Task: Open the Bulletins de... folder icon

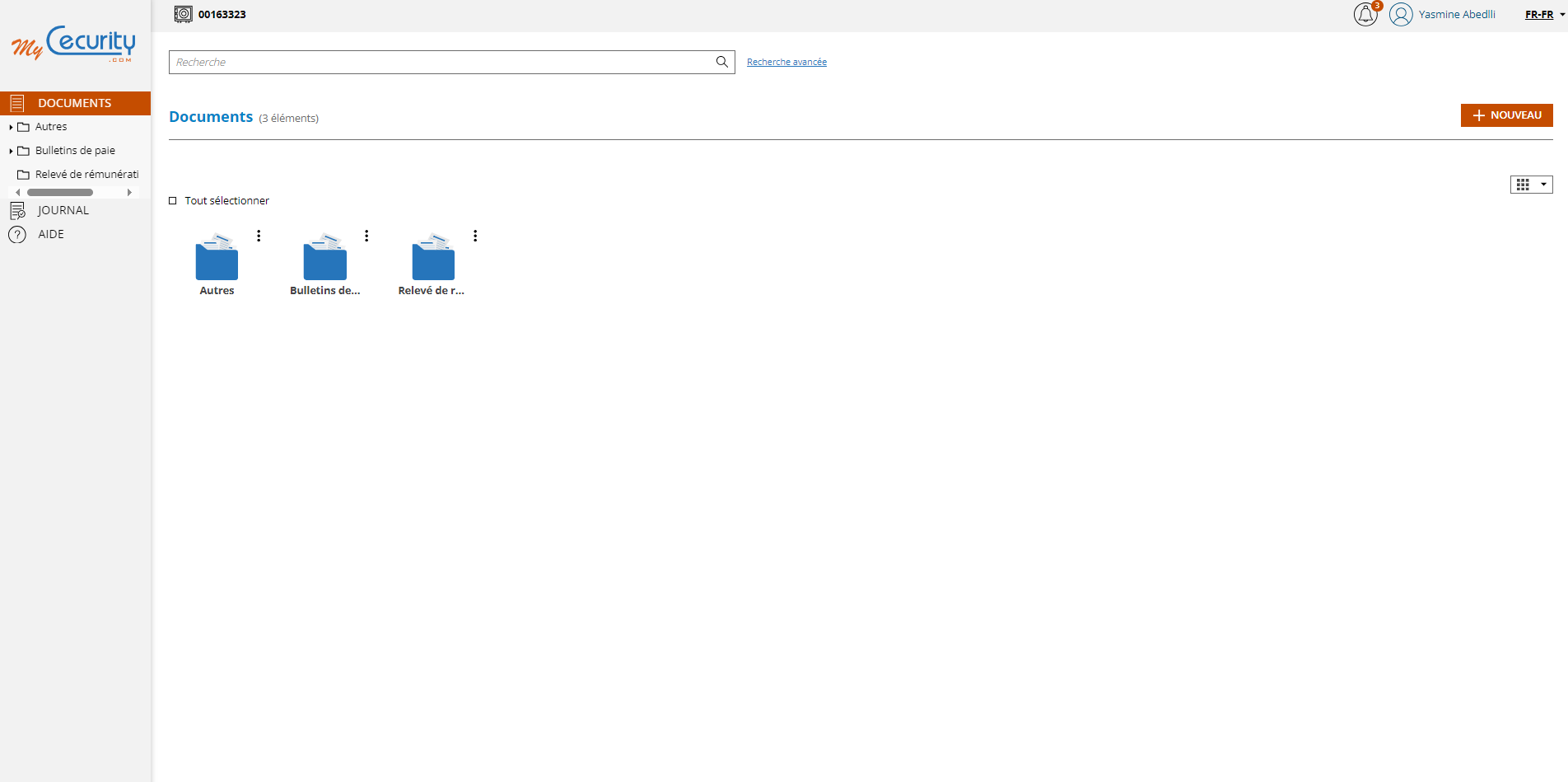Action: click(324, 258)
